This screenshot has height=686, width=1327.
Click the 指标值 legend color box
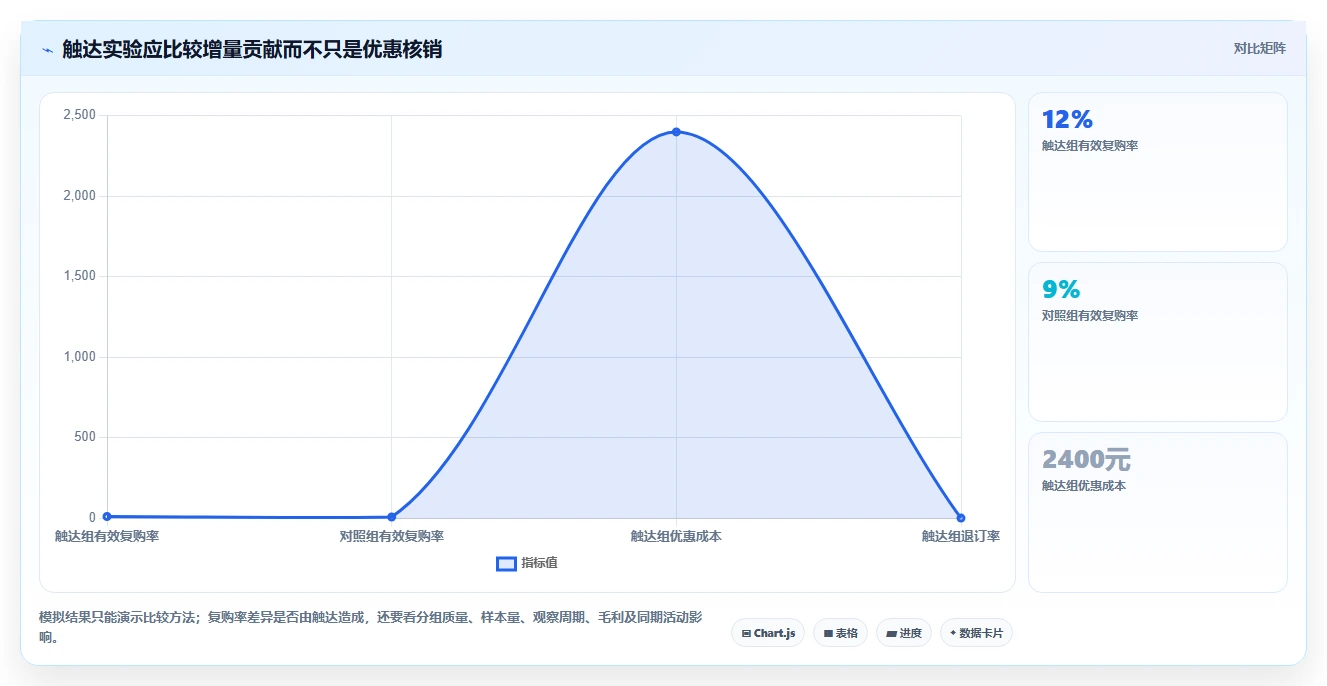(x=506, y=563)
